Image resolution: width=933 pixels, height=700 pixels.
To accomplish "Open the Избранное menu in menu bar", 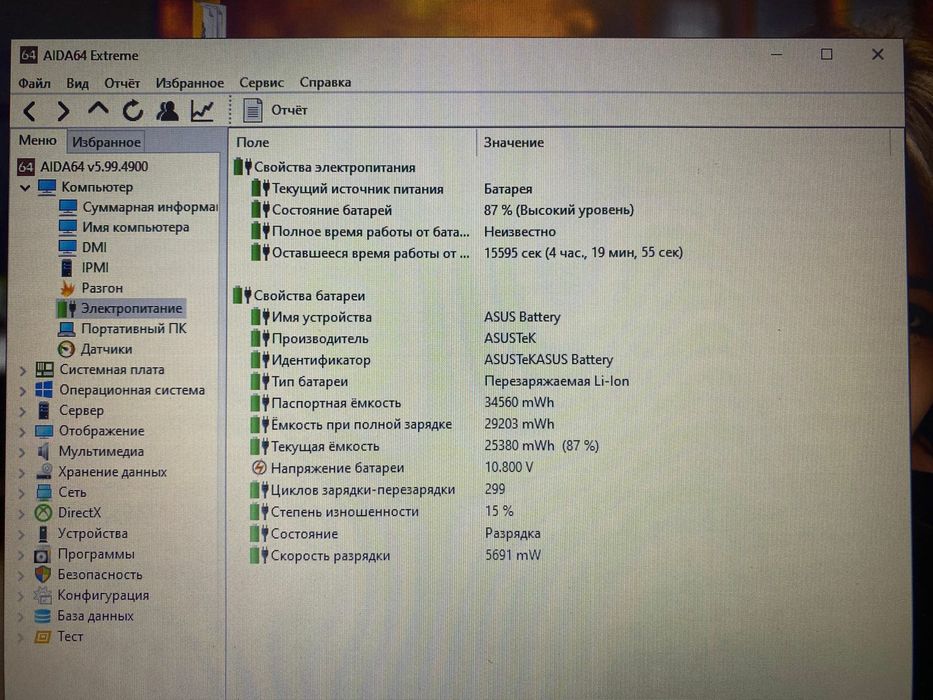I will pos(190,83).
